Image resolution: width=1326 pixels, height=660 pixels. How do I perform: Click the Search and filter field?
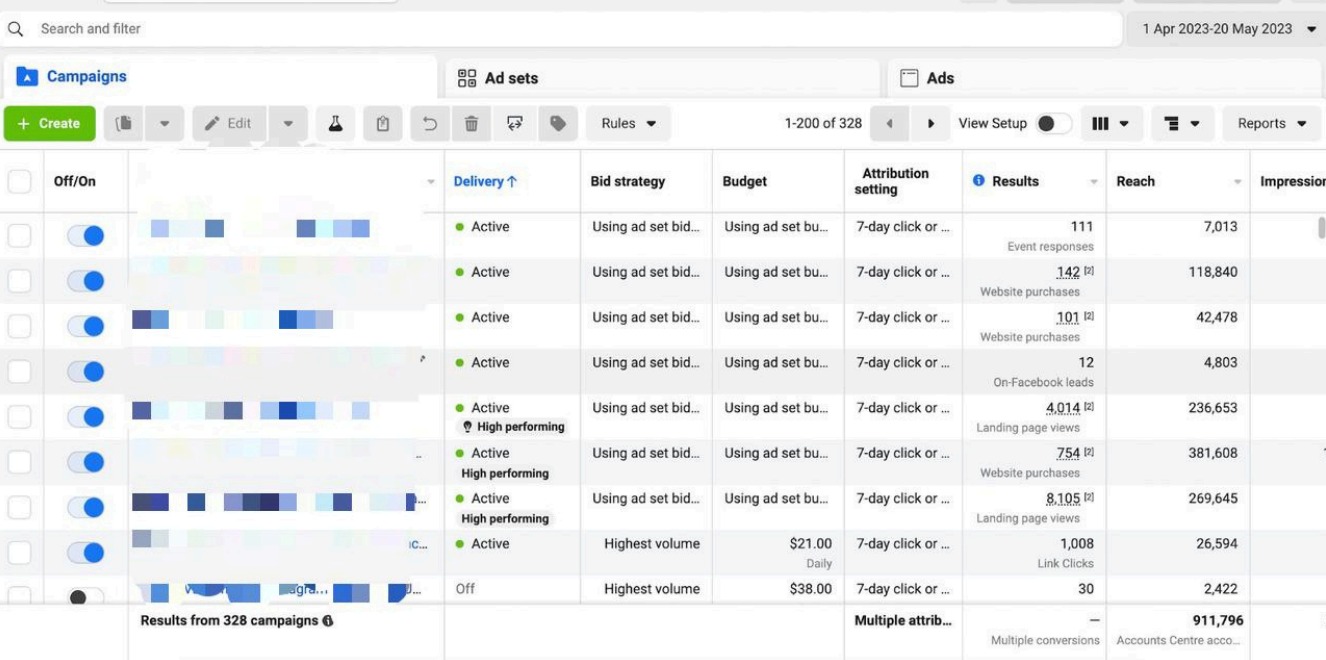click(560, 29)
